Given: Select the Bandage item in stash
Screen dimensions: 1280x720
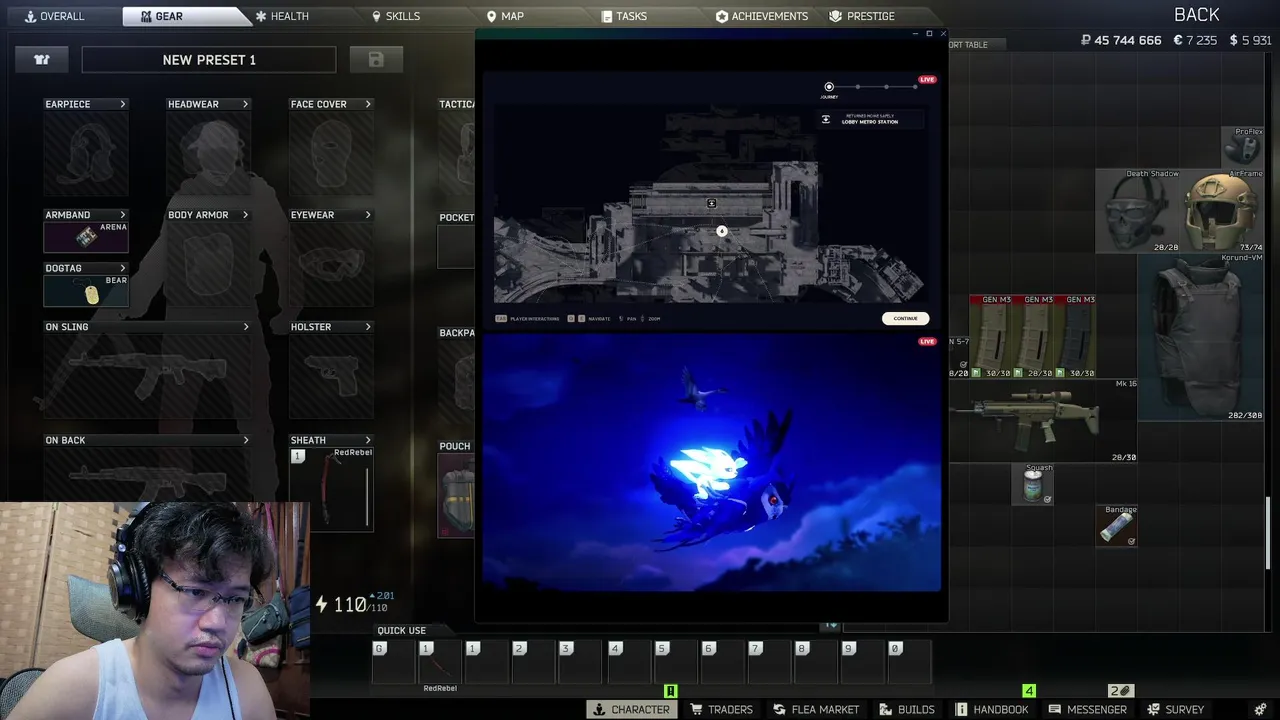Looking at the screenshot, I should (1117, 526).
